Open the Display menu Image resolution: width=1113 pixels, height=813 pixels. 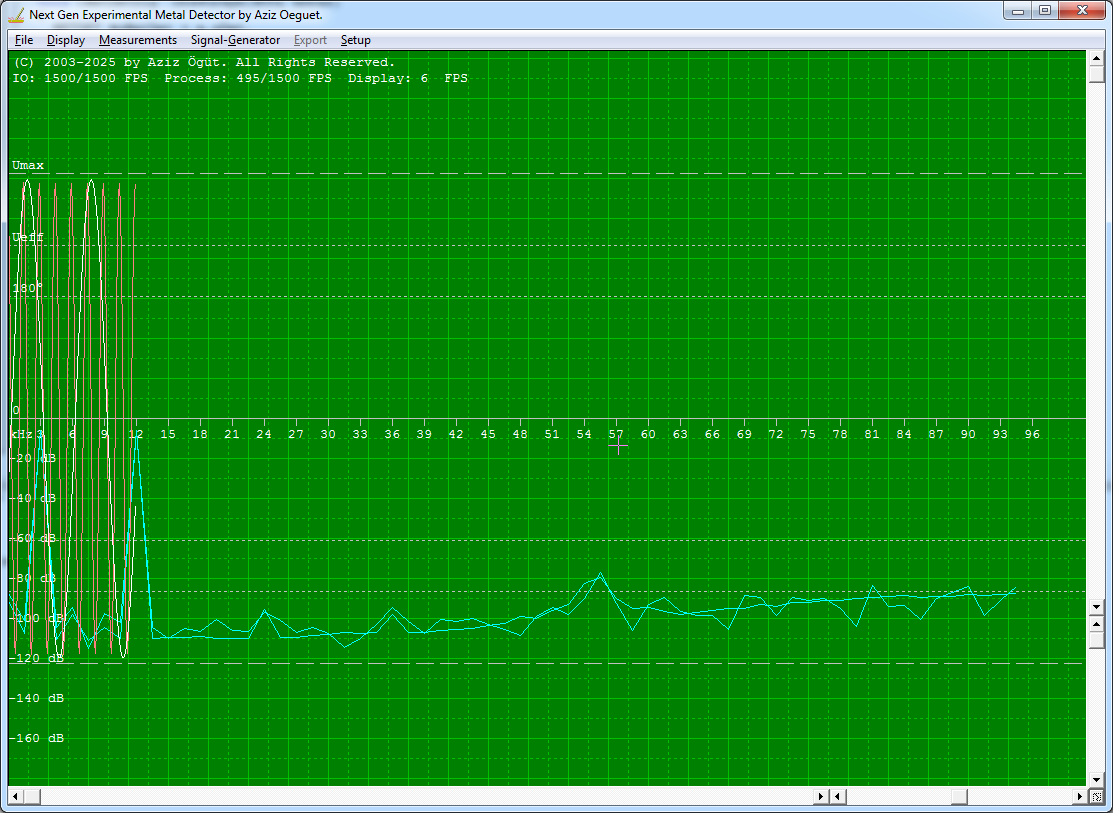[65, 40]
